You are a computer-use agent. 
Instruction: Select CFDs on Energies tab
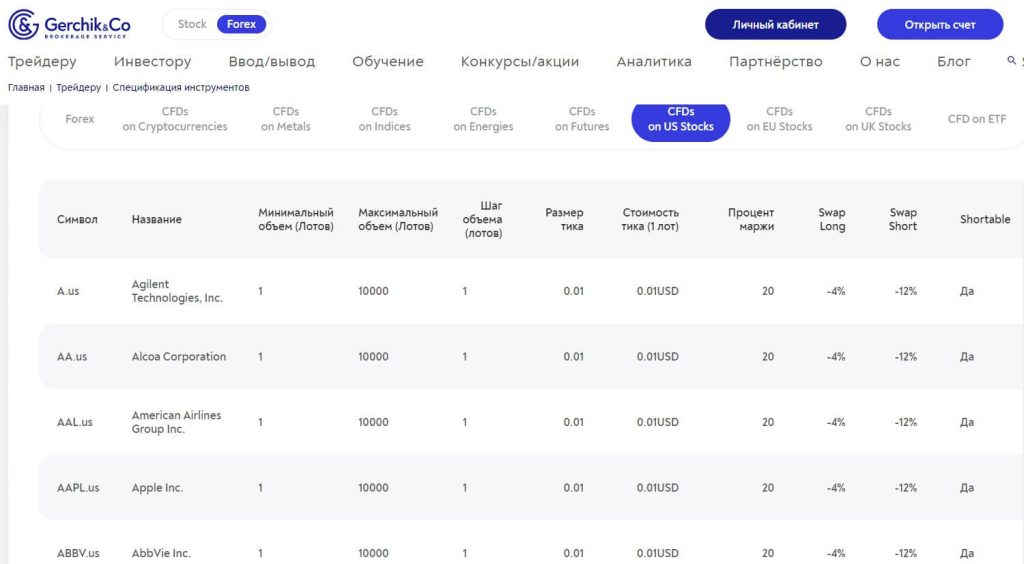[x=483, y=119]
